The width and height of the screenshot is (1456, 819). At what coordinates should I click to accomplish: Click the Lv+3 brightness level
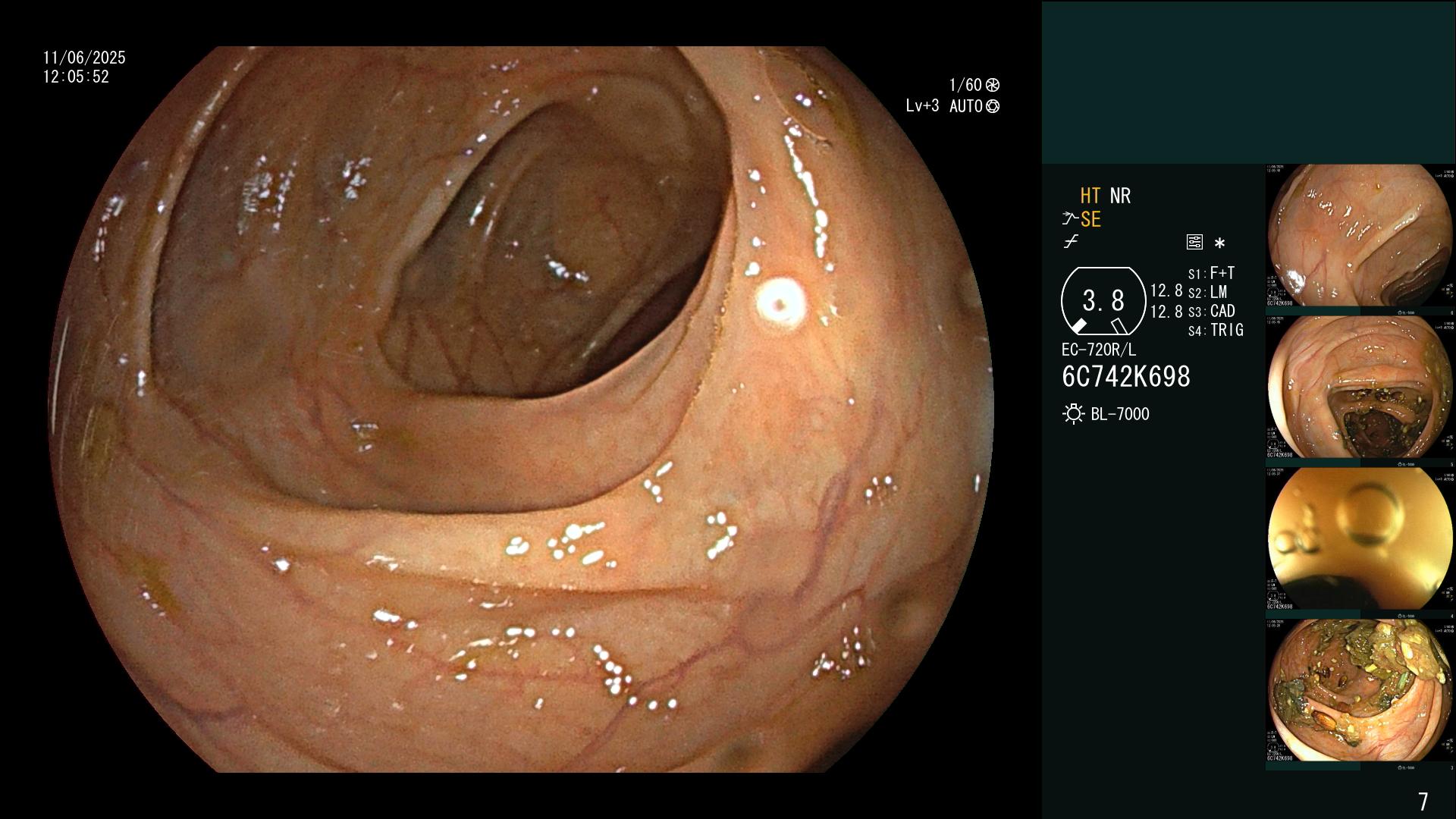coord(922,106)
